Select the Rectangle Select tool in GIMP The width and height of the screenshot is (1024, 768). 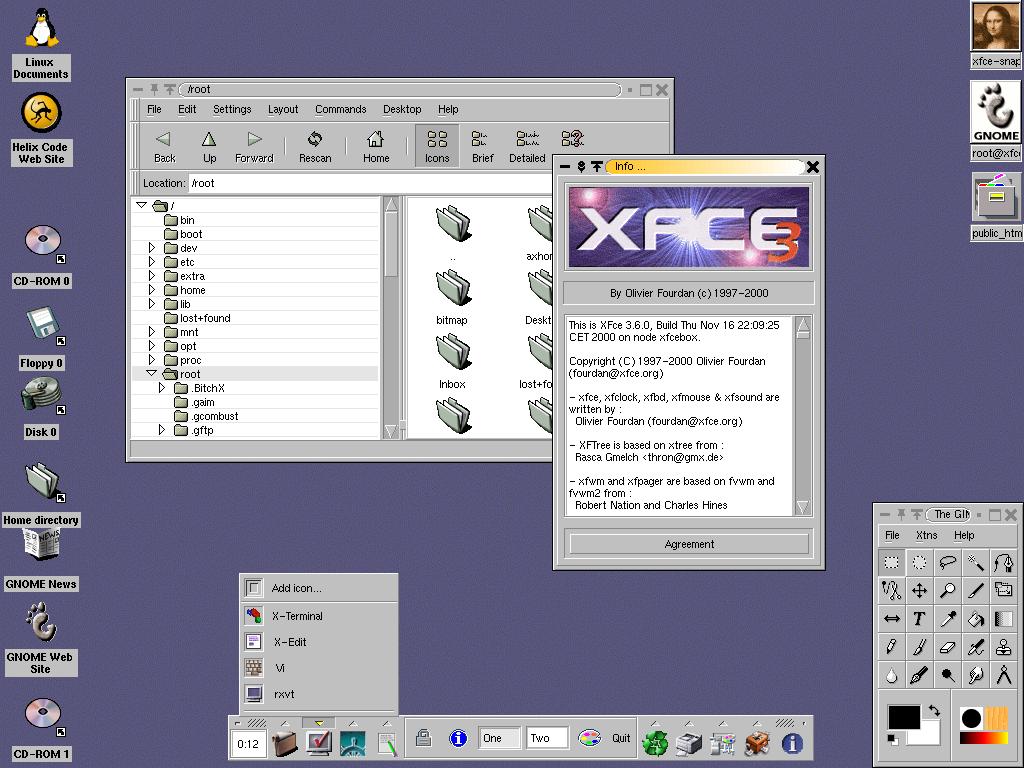pyautogui.click(x=891, y=562)
